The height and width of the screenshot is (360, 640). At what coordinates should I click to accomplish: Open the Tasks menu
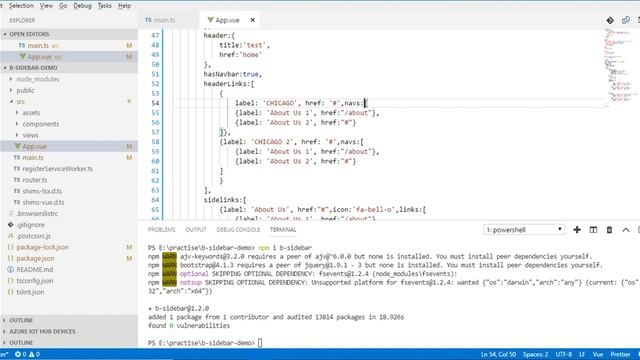(x=104, y=6)
